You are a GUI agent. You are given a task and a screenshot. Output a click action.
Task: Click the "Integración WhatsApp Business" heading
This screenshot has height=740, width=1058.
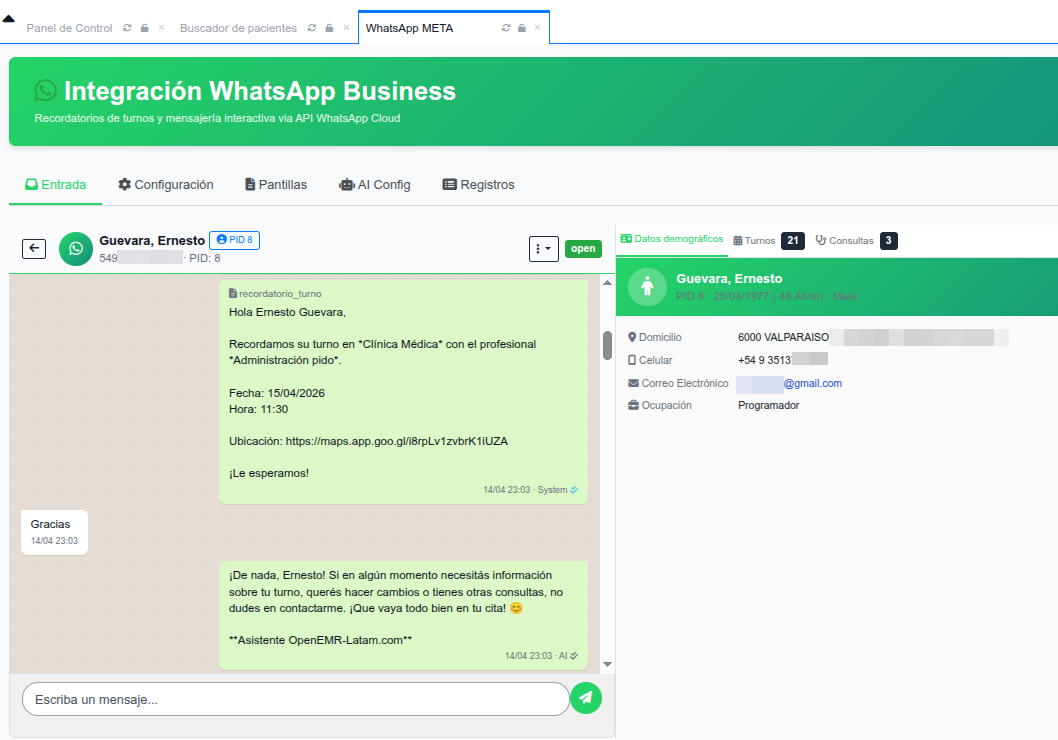coord(260,91)
